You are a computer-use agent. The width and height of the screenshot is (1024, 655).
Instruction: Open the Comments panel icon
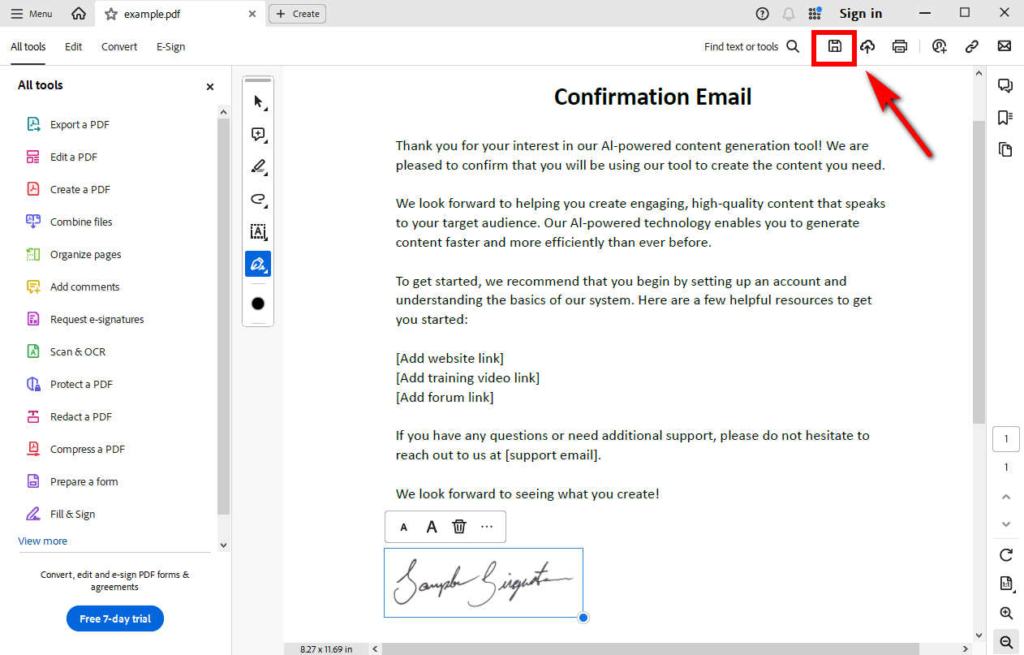tap(1005, 86)
